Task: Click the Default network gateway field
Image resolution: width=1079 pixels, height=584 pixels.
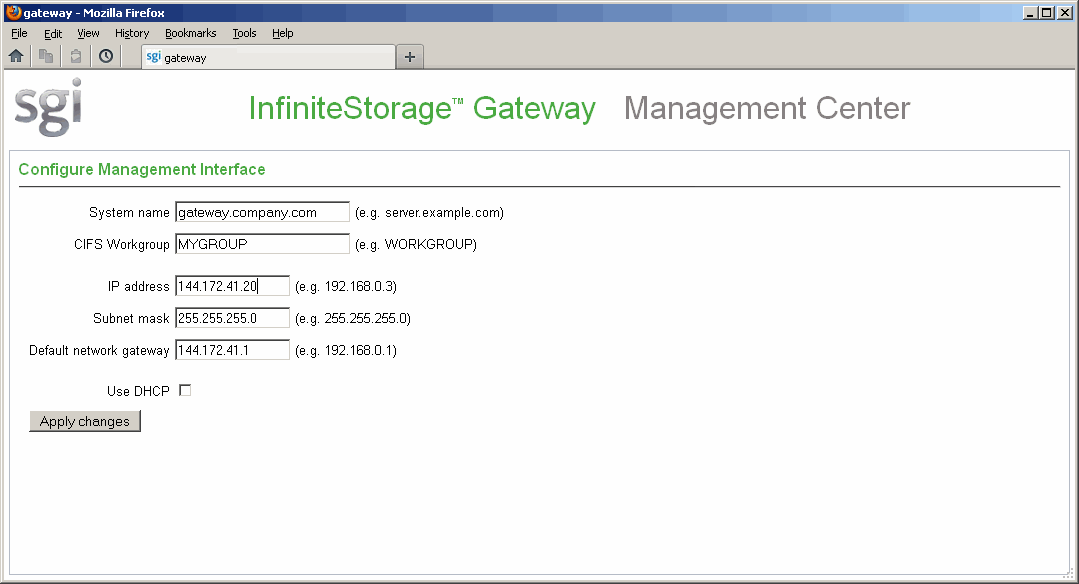Action: tap(233, 349)
